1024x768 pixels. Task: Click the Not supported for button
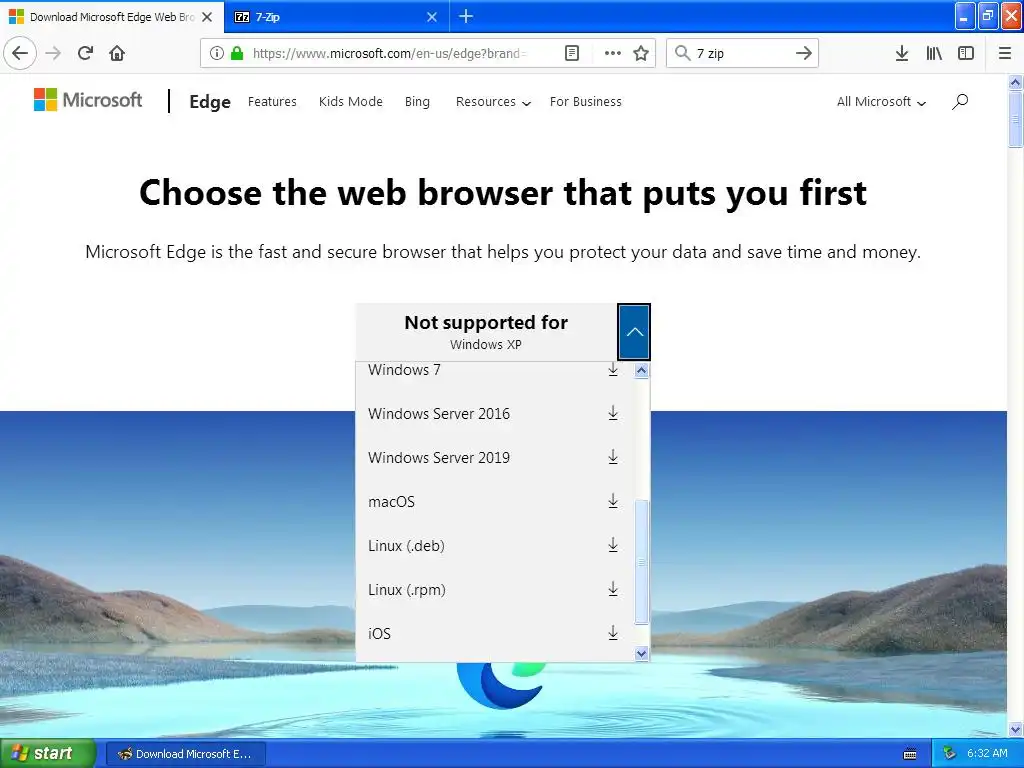pos(486,332)
